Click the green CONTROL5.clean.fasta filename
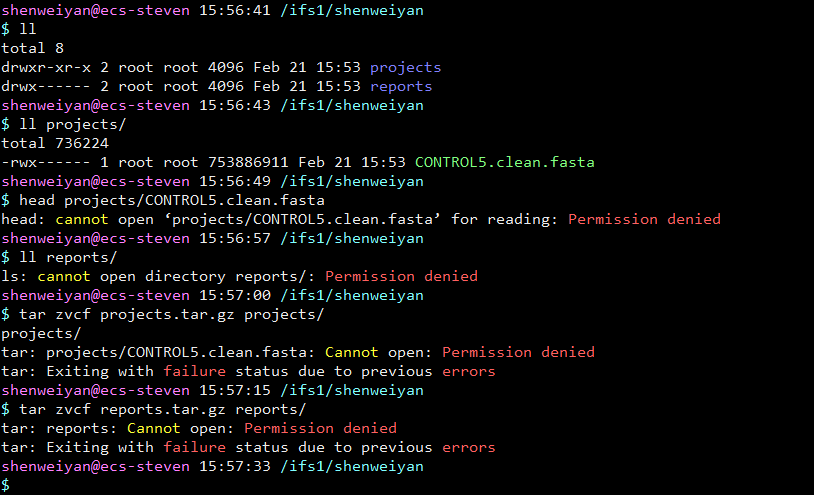The image size is (814, 495). [x=507, y=162]
